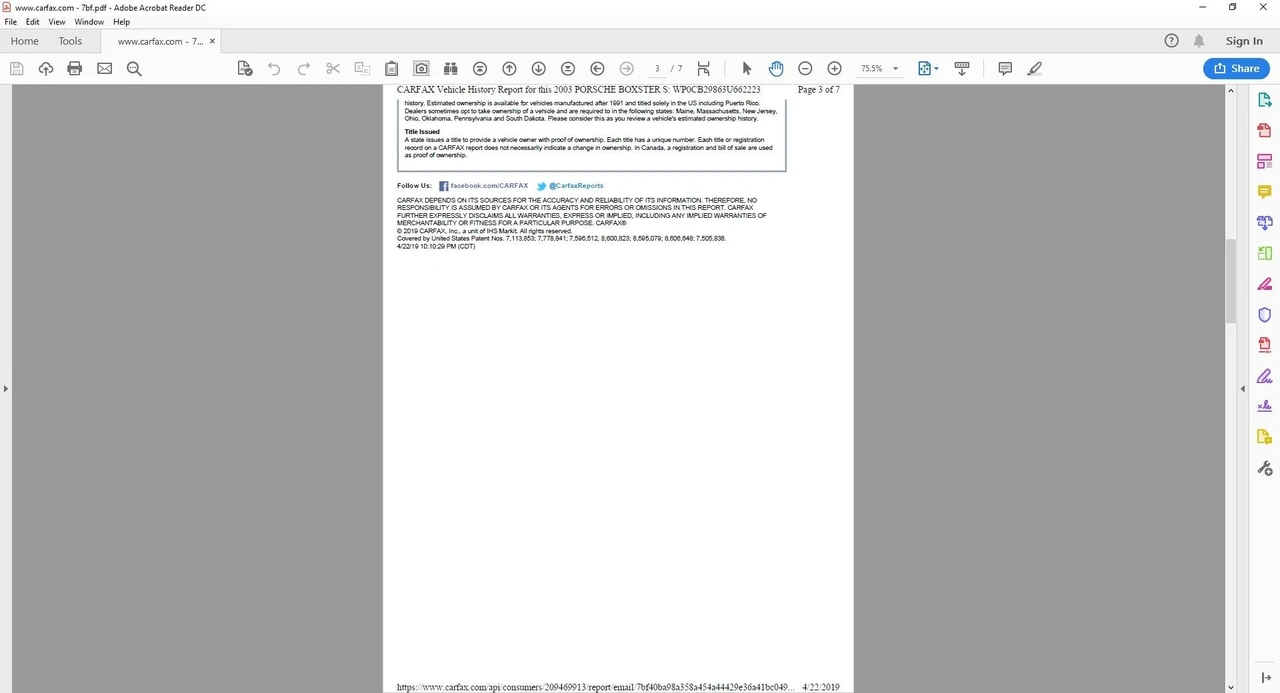This screenshot has height=693, width=1280.
Task: Go to last page icon
Action: [x=568, y=68]
